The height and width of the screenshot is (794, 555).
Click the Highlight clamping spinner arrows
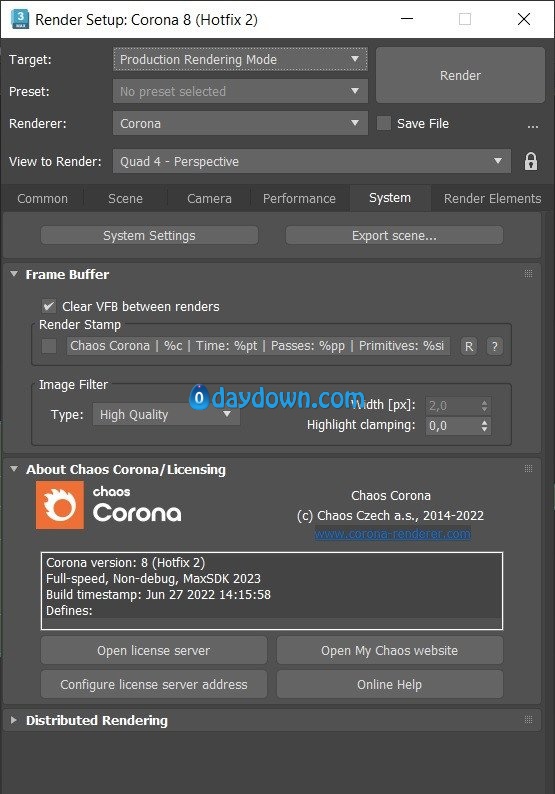pyautogui.click(x=485, y=425)
